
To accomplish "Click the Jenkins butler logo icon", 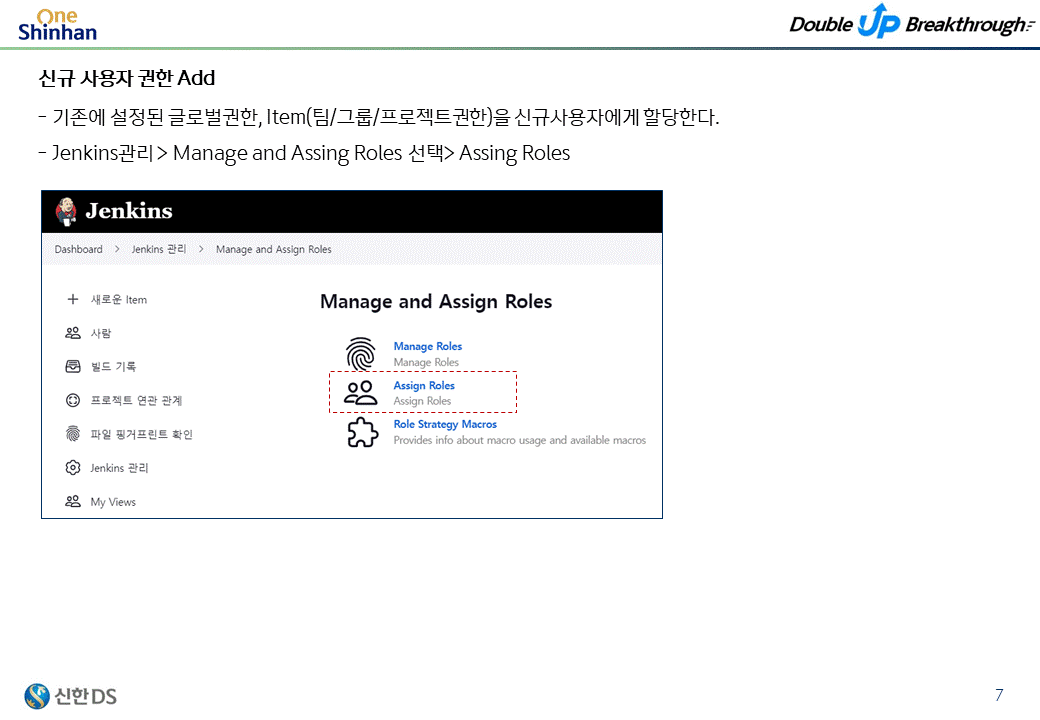I will [x=66, y=211].
